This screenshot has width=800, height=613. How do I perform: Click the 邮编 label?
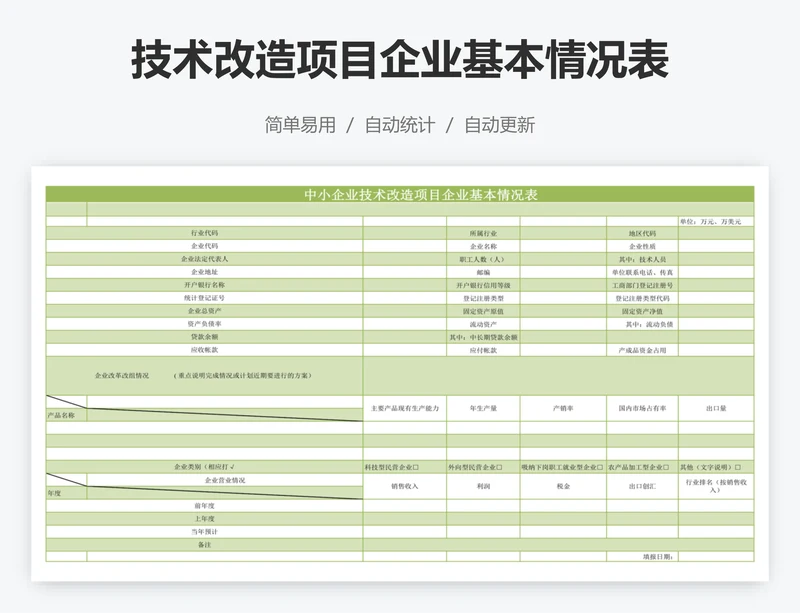483,273
